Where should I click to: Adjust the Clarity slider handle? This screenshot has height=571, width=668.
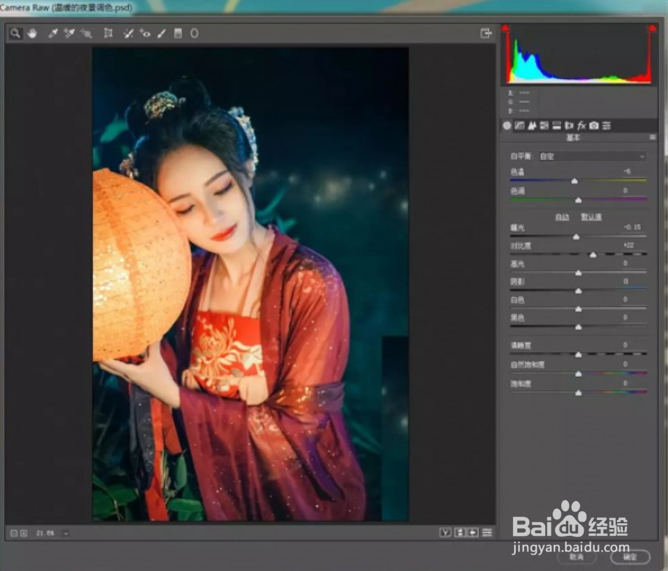pyautogui.click(x=578, y=355)
